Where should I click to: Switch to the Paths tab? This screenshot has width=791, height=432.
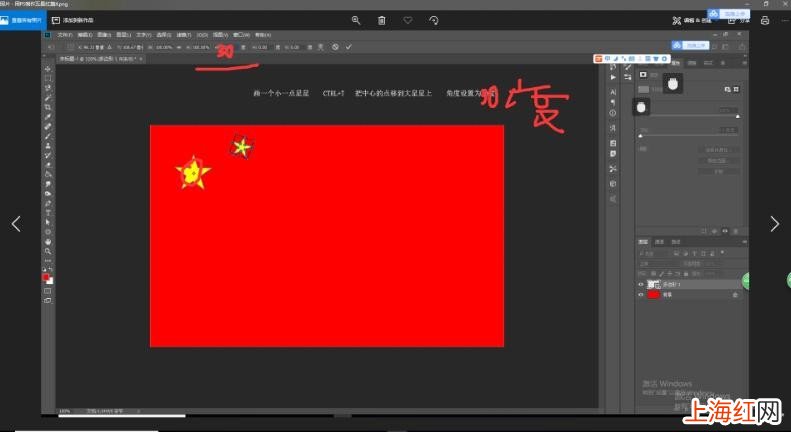click(675, 242)
